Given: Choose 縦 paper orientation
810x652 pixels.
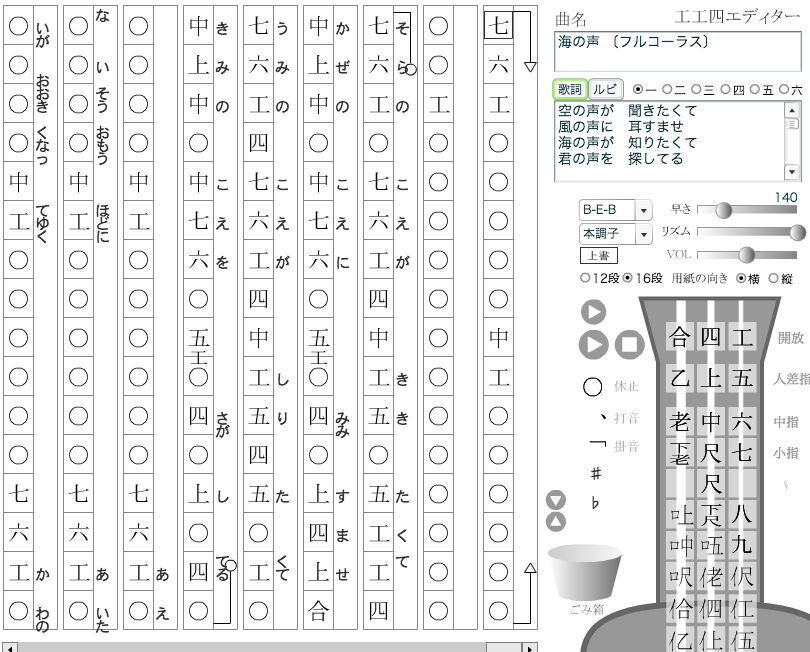Looking at the screenshot, I should point(773,278).
